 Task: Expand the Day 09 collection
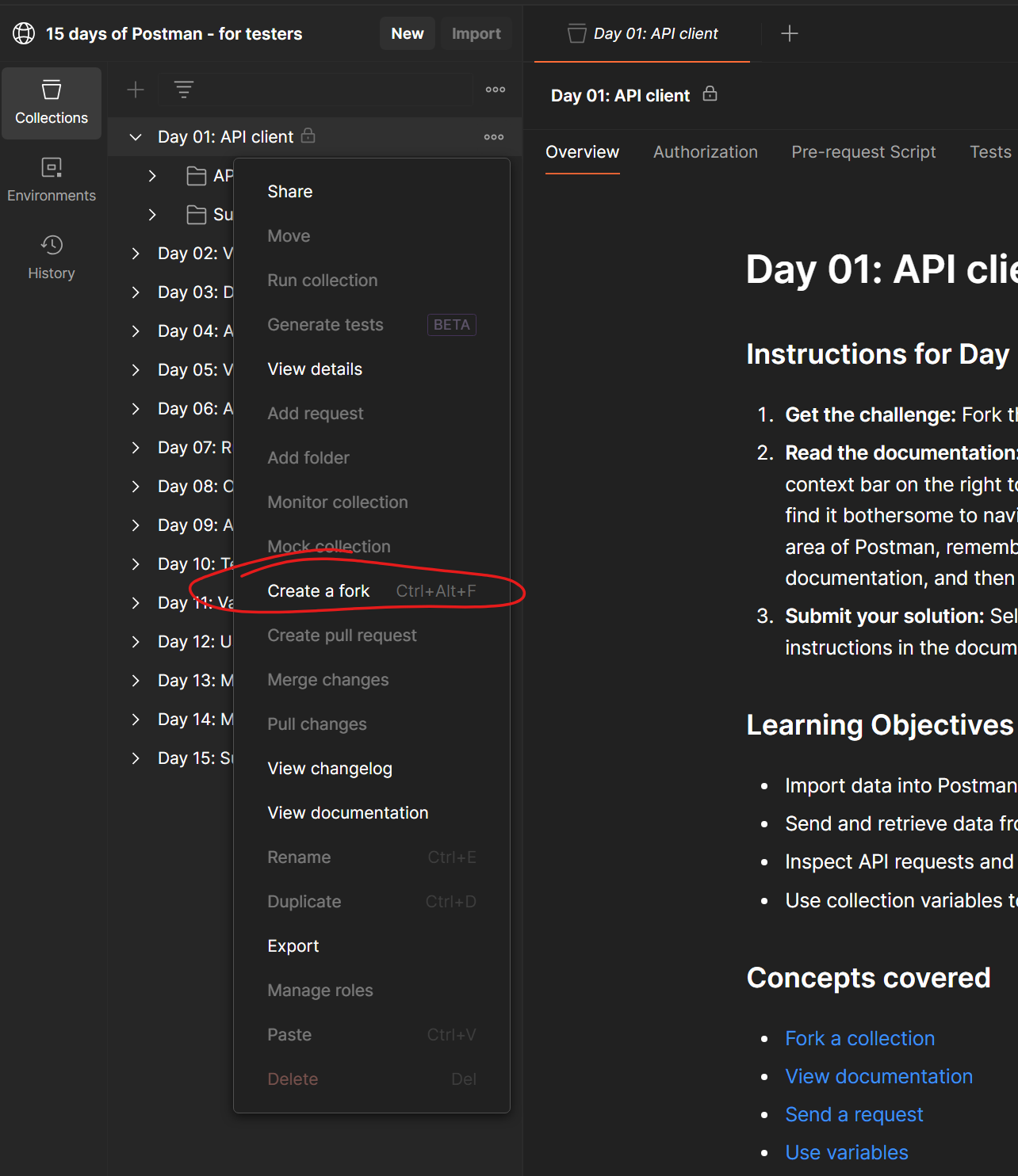click(136, 525)
